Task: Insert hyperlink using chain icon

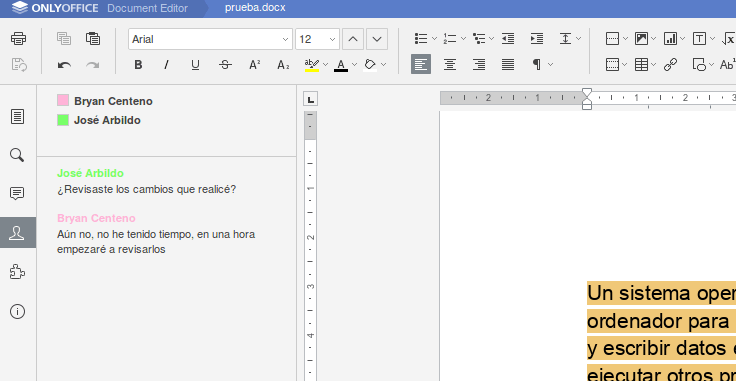Action: click(670, 64)
